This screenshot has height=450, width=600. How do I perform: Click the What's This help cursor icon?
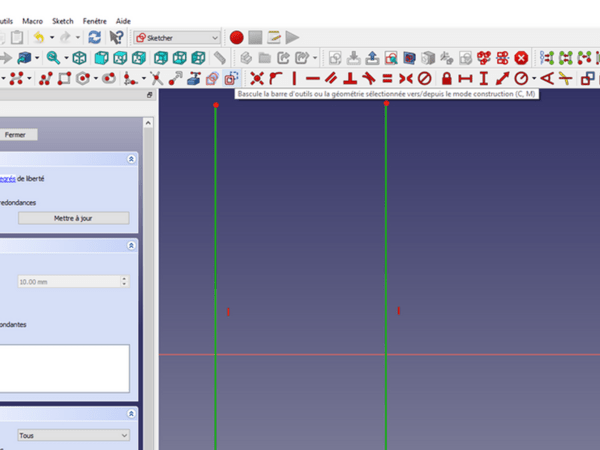tap(117, 37)
